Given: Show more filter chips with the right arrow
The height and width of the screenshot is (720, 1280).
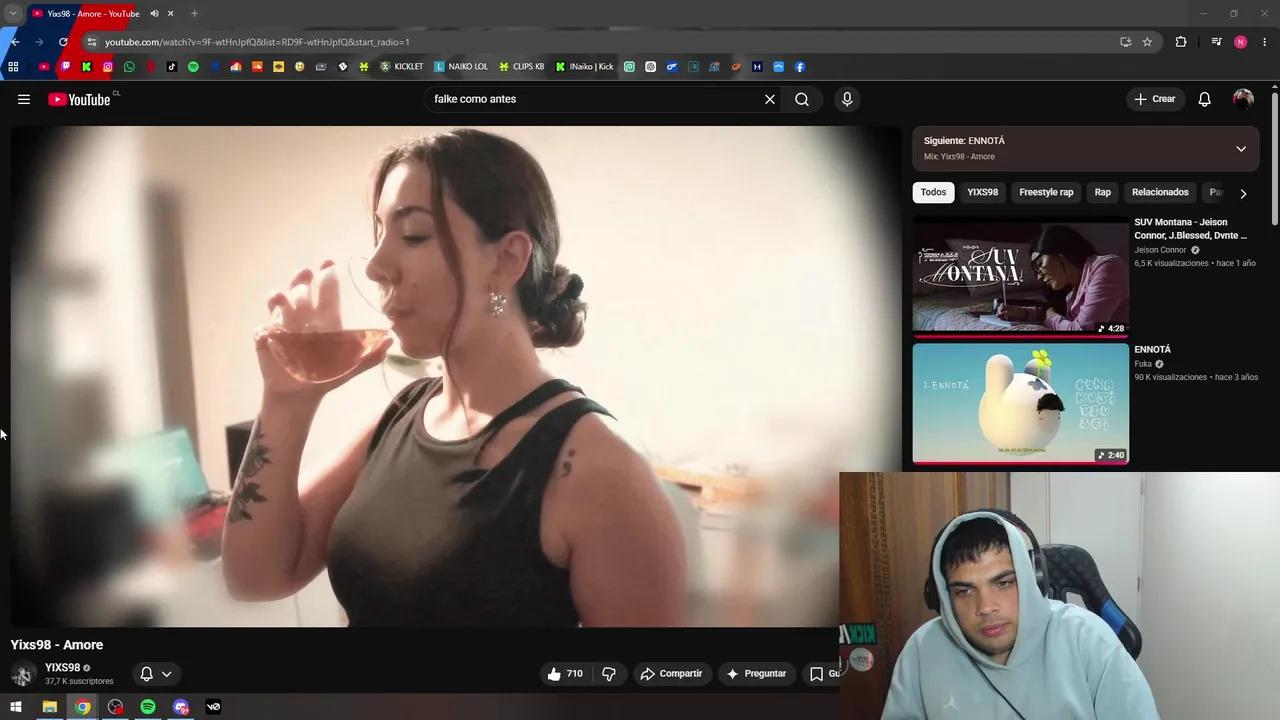Looking at the screenshot, I should [x=1243, y=193].
